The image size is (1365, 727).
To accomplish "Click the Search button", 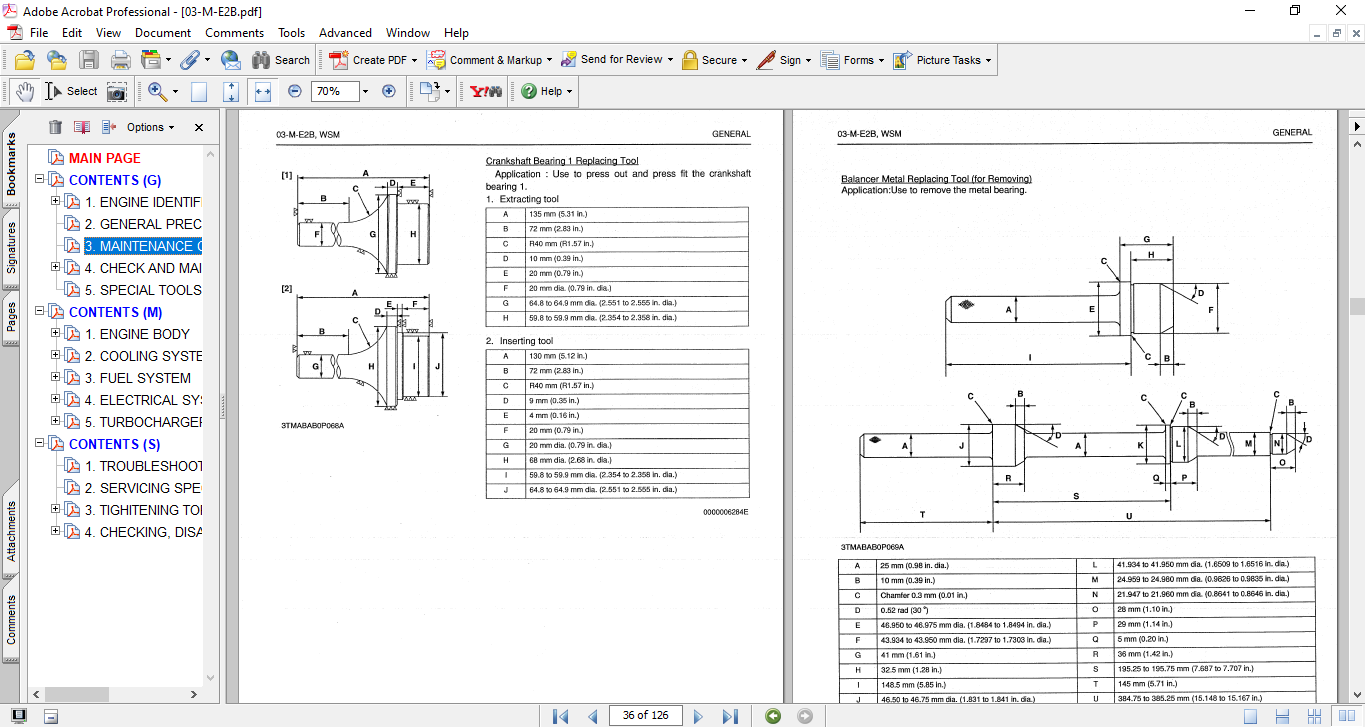I will pos(281,60).
